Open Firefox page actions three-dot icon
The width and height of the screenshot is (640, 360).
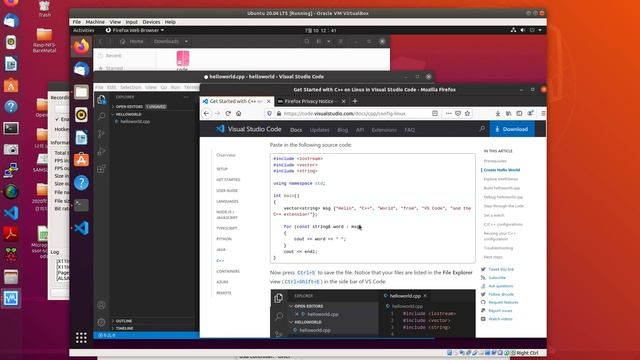(x=448, y=113)
